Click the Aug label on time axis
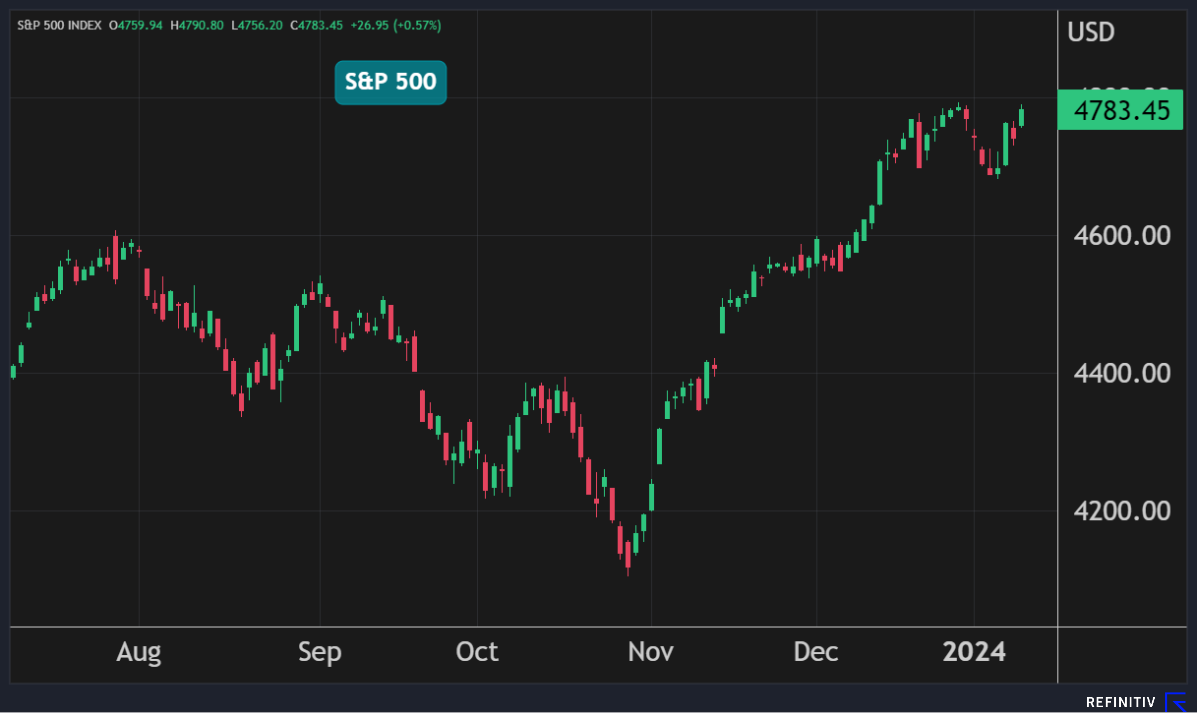This screenshot has width=1197, height=713. (x=138, y=653)
